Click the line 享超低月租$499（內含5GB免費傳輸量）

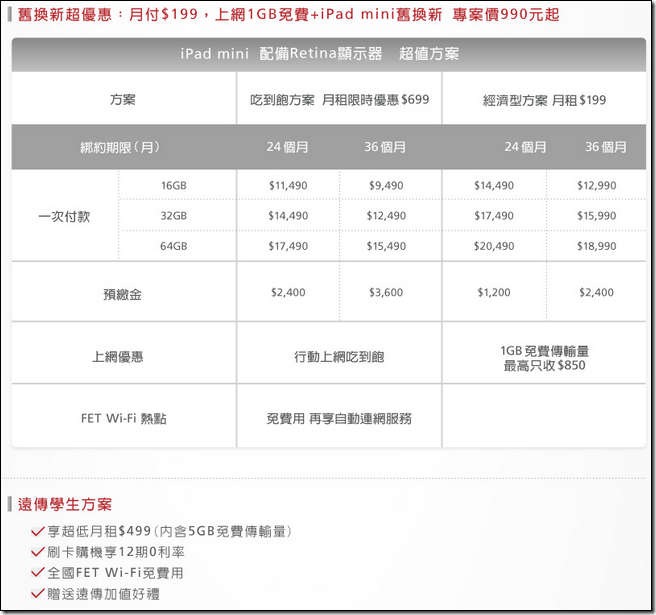(169, 531)
